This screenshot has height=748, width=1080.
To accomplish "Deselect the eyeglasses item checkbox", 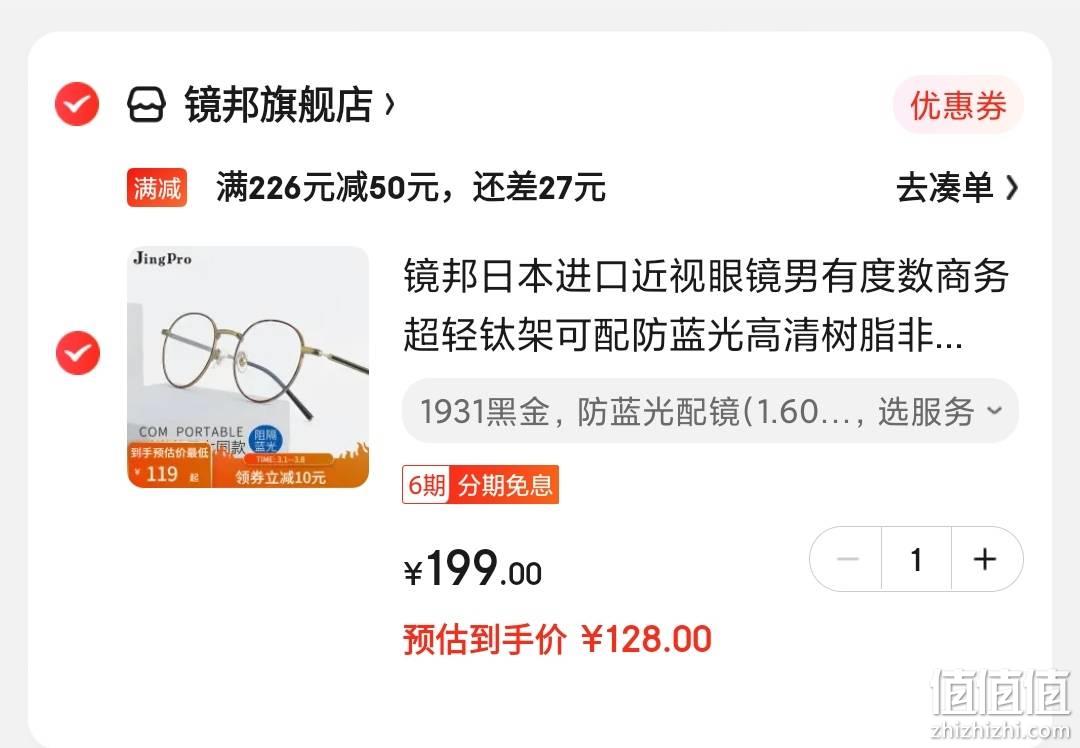I will pyautogui.click(x=78, y=353).
